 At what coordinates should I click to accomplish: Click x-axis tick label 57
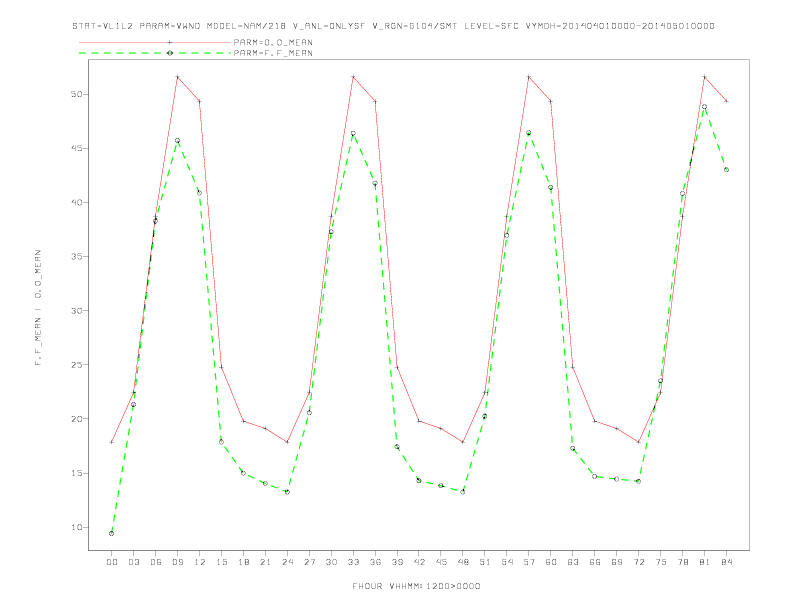(529, 562)
